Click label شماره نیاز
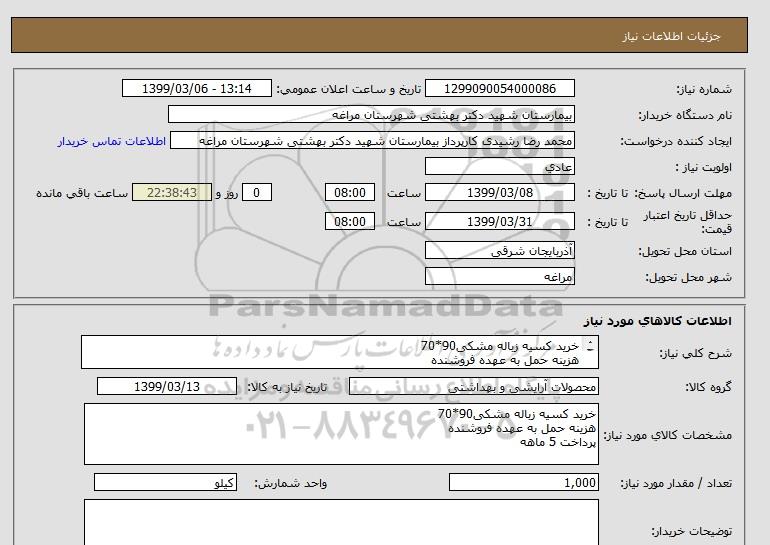770x545 pixels. (704, 89)
